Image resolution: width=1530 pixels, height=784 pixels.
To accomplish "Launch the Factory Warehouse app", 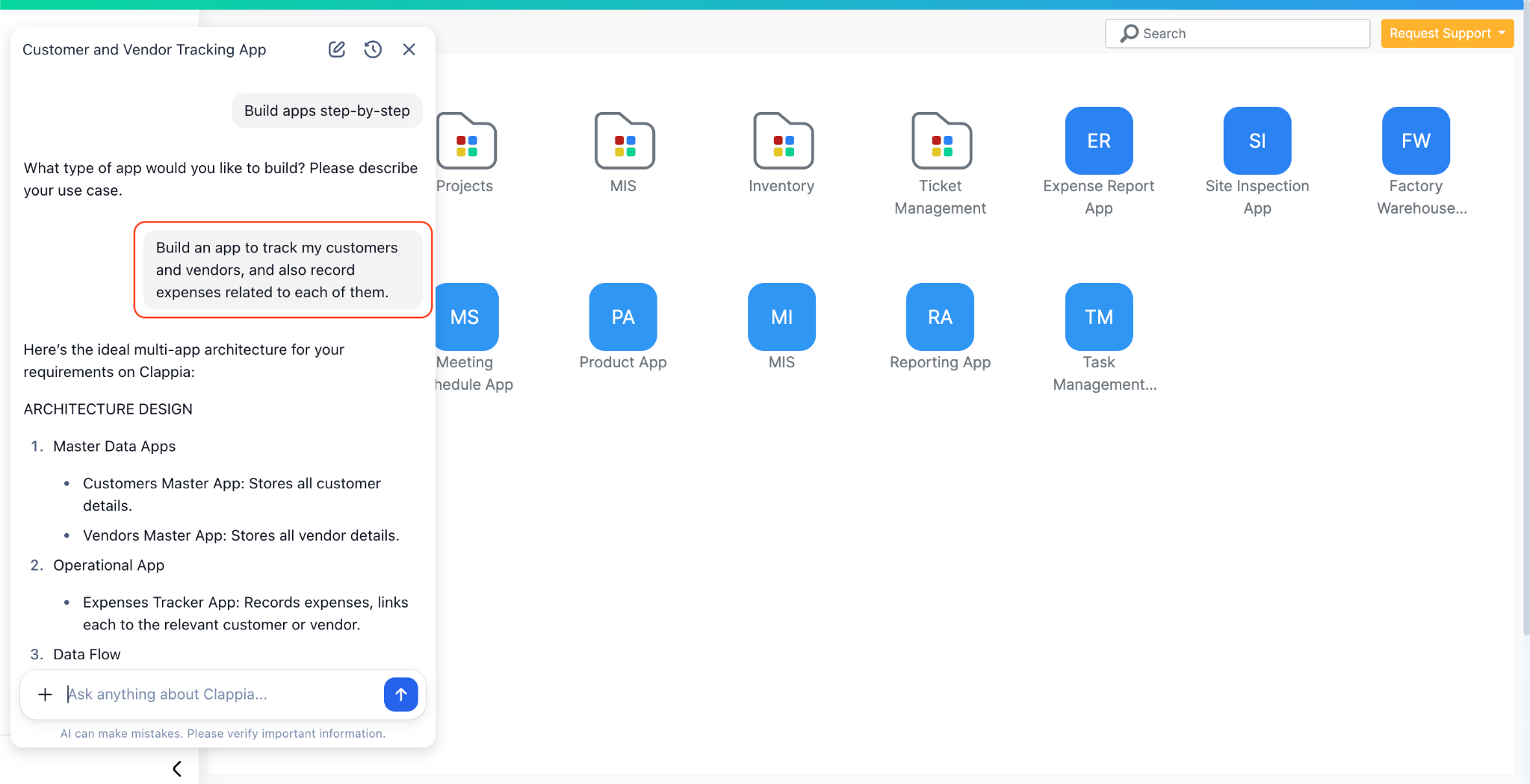I will pyautogui.click(x=1415, y=140).
